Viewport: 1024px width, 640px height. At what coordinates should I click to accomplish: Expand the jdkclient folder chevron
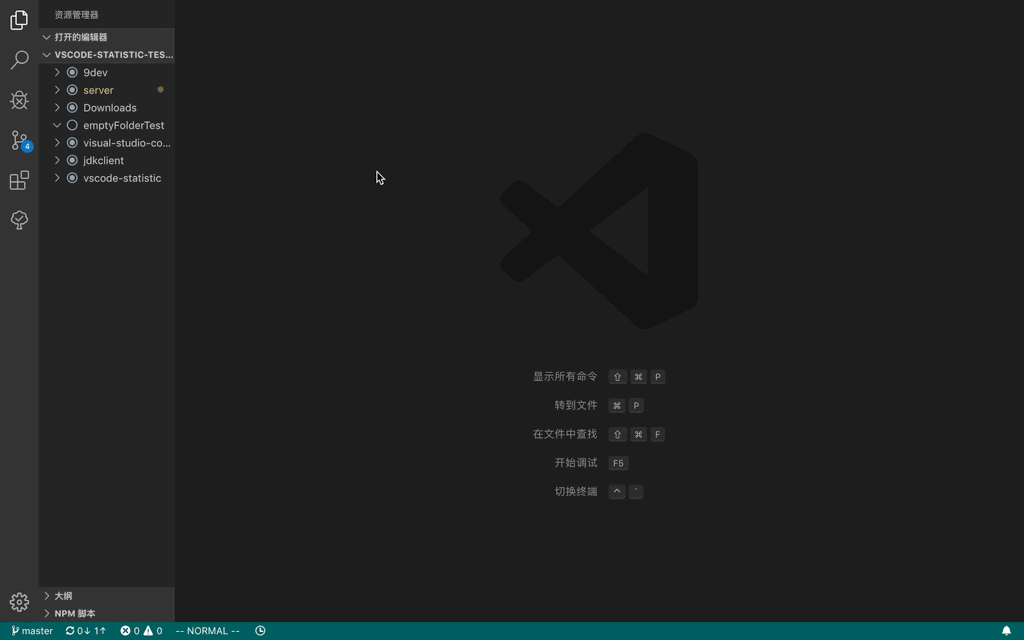pyautogui.click(x=57, y=161)
